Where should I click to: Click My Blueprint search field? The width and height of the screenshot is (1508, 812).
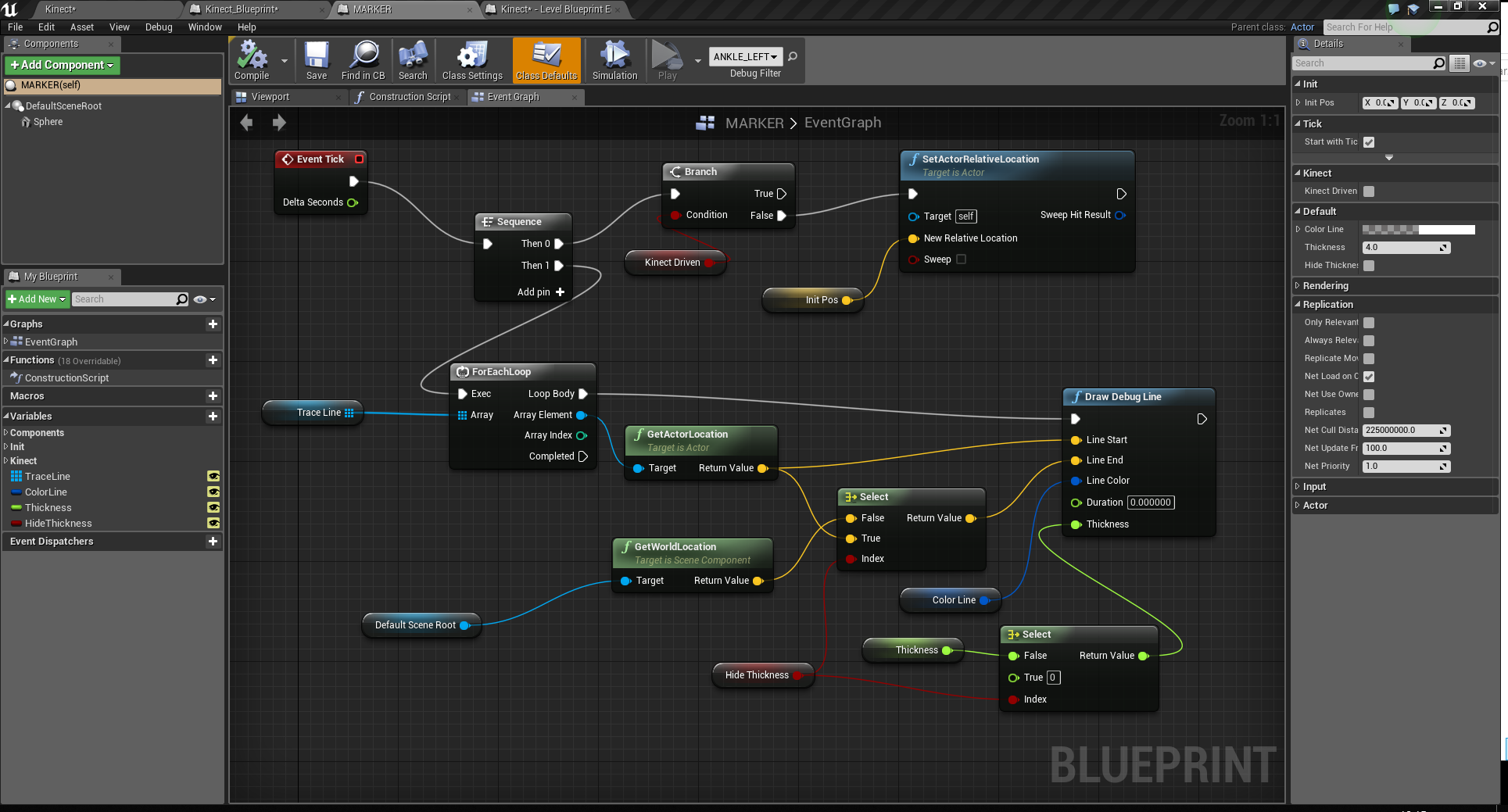tap(124, 299)
